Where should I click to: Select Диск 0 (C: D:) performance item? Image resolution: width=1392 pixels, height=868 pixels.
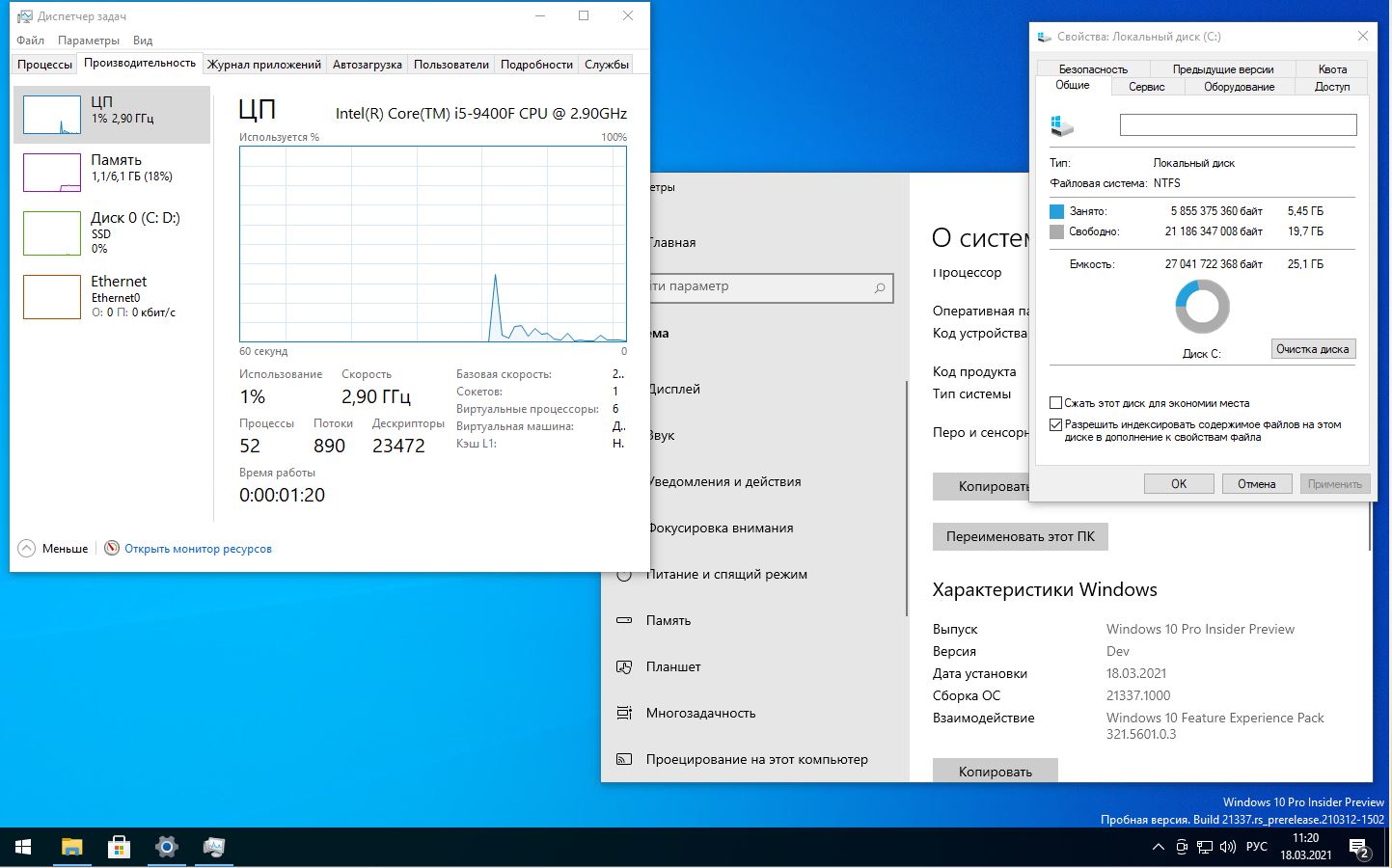coord(112,232)
